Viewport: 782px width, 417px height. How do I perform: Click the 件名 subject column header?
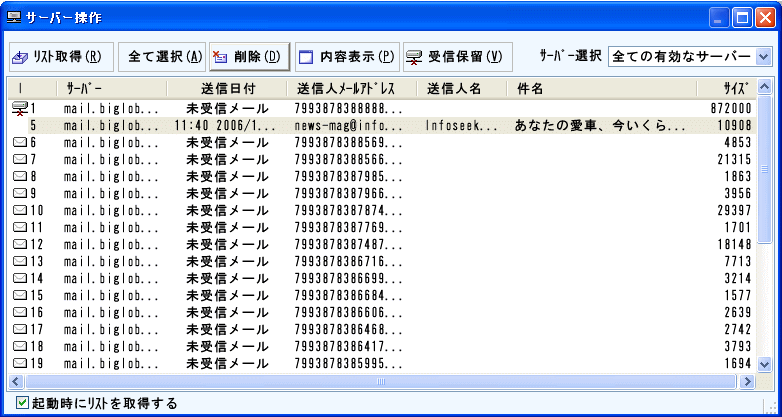point(530,89)
